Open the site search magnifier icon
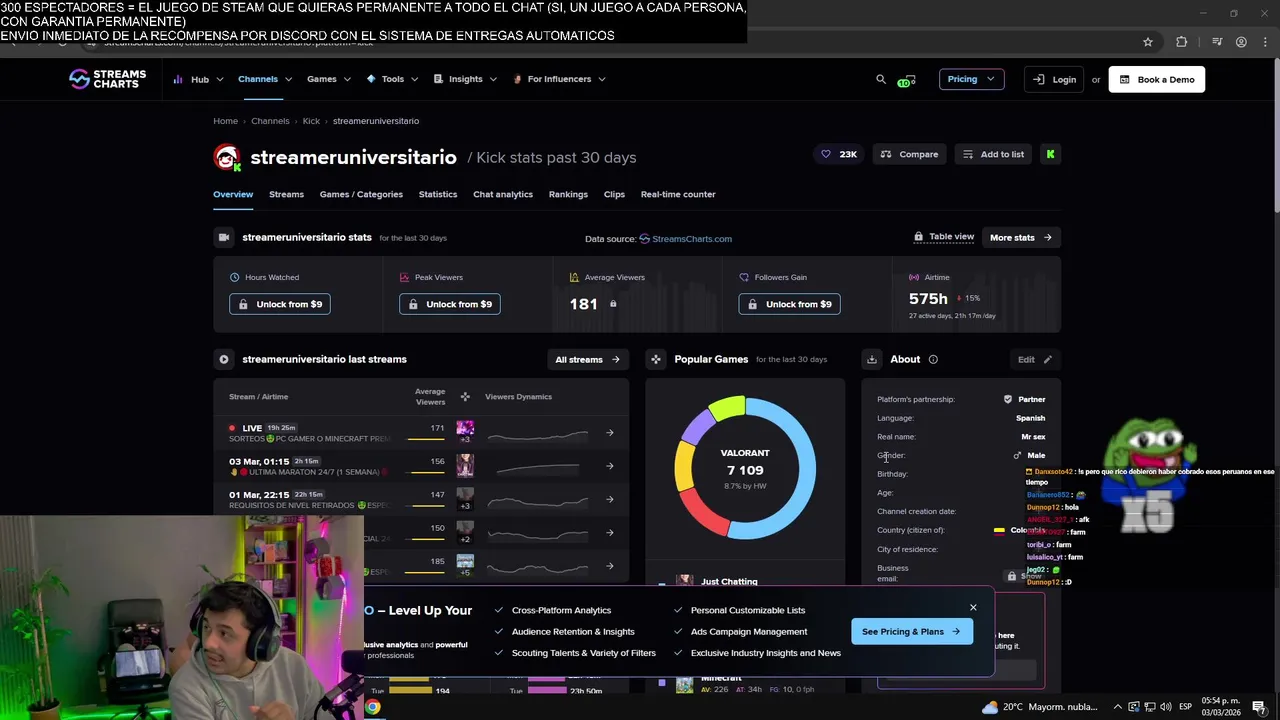Screen dimensions: 1280x720 click(881, 79)
